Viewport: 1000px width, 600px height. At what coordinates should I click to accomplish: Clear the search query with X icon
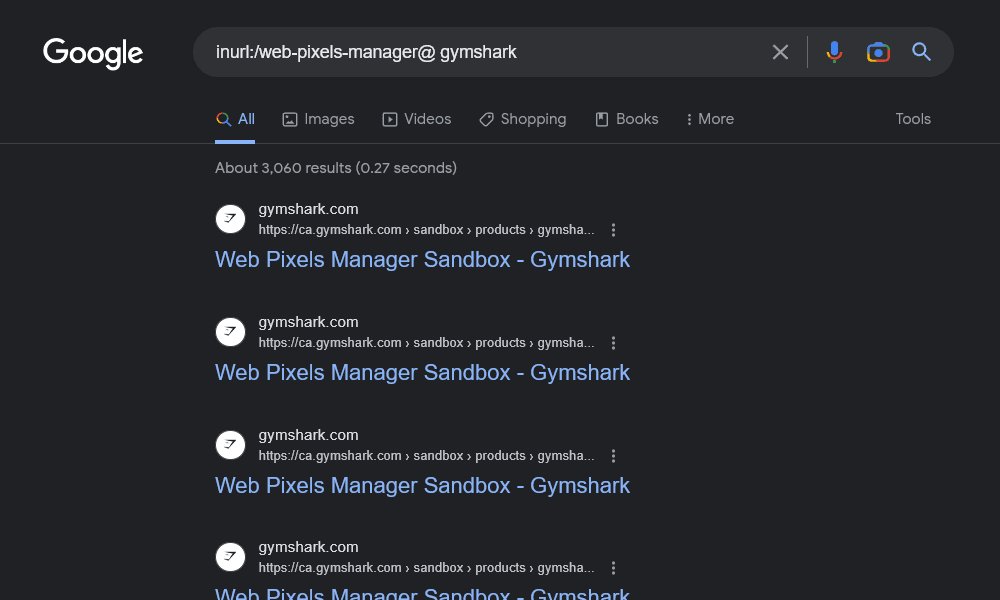point(780,52)
